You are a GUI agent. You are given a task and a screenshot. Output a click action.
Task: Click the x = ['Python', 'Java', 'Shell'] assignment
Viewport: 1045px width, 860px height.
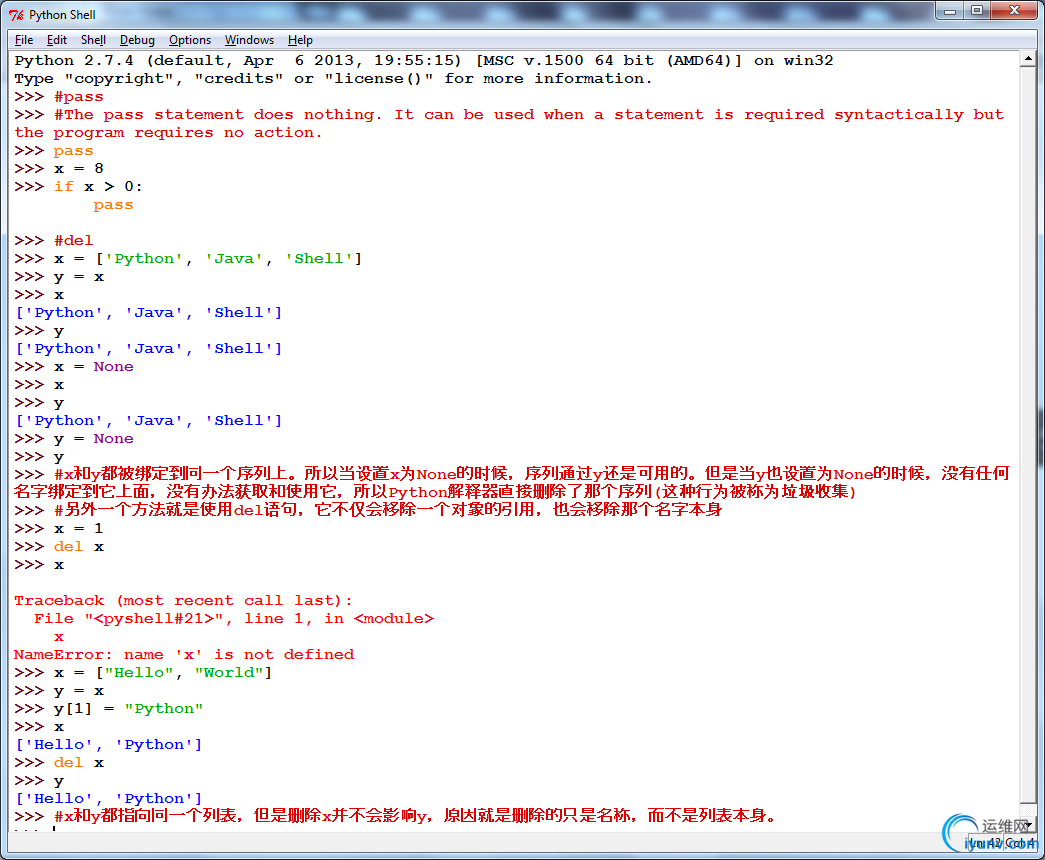(208, 259)
